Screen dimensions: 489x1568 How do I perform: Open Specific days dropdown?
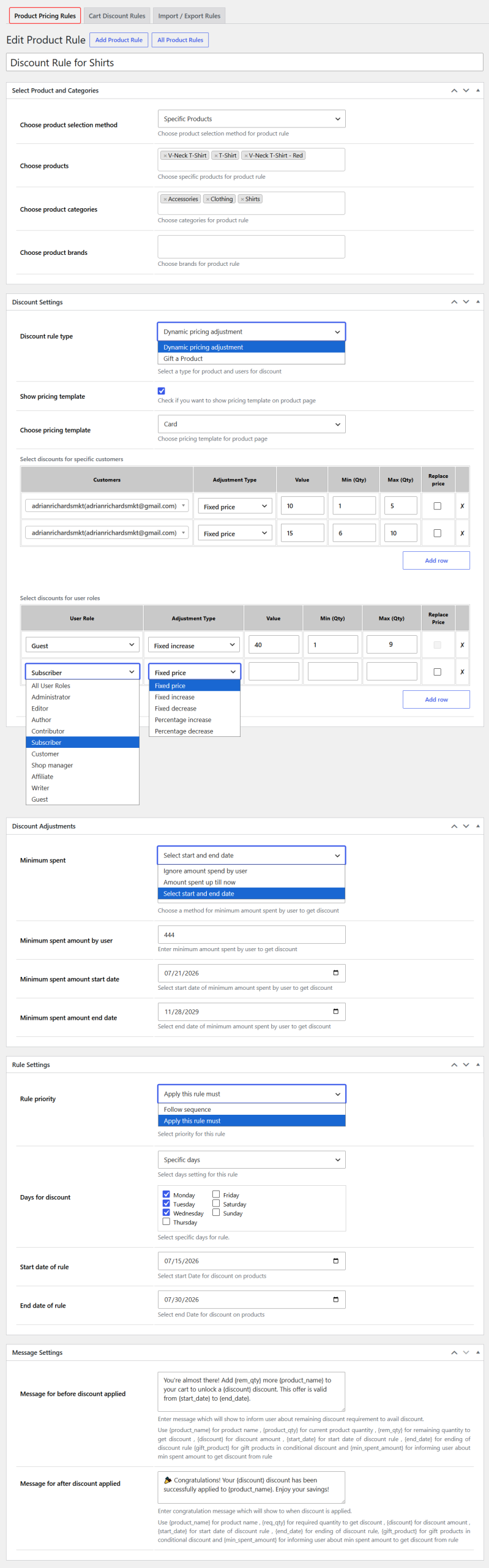point(252,1159)
